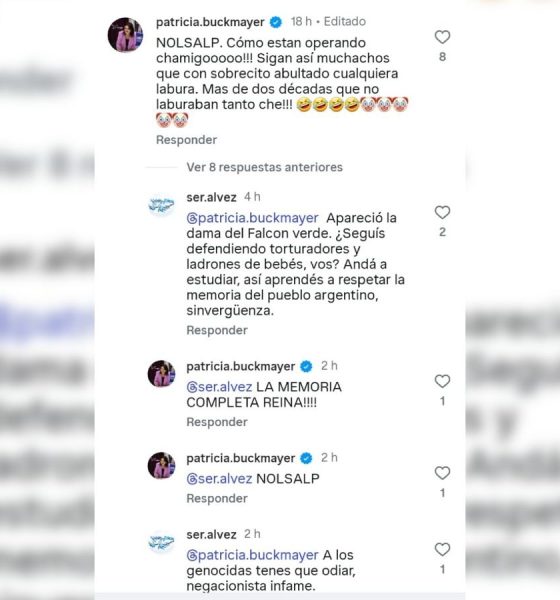
Task: Open @ser.alvez mention in NOLSALP reply
Action: 219,479
